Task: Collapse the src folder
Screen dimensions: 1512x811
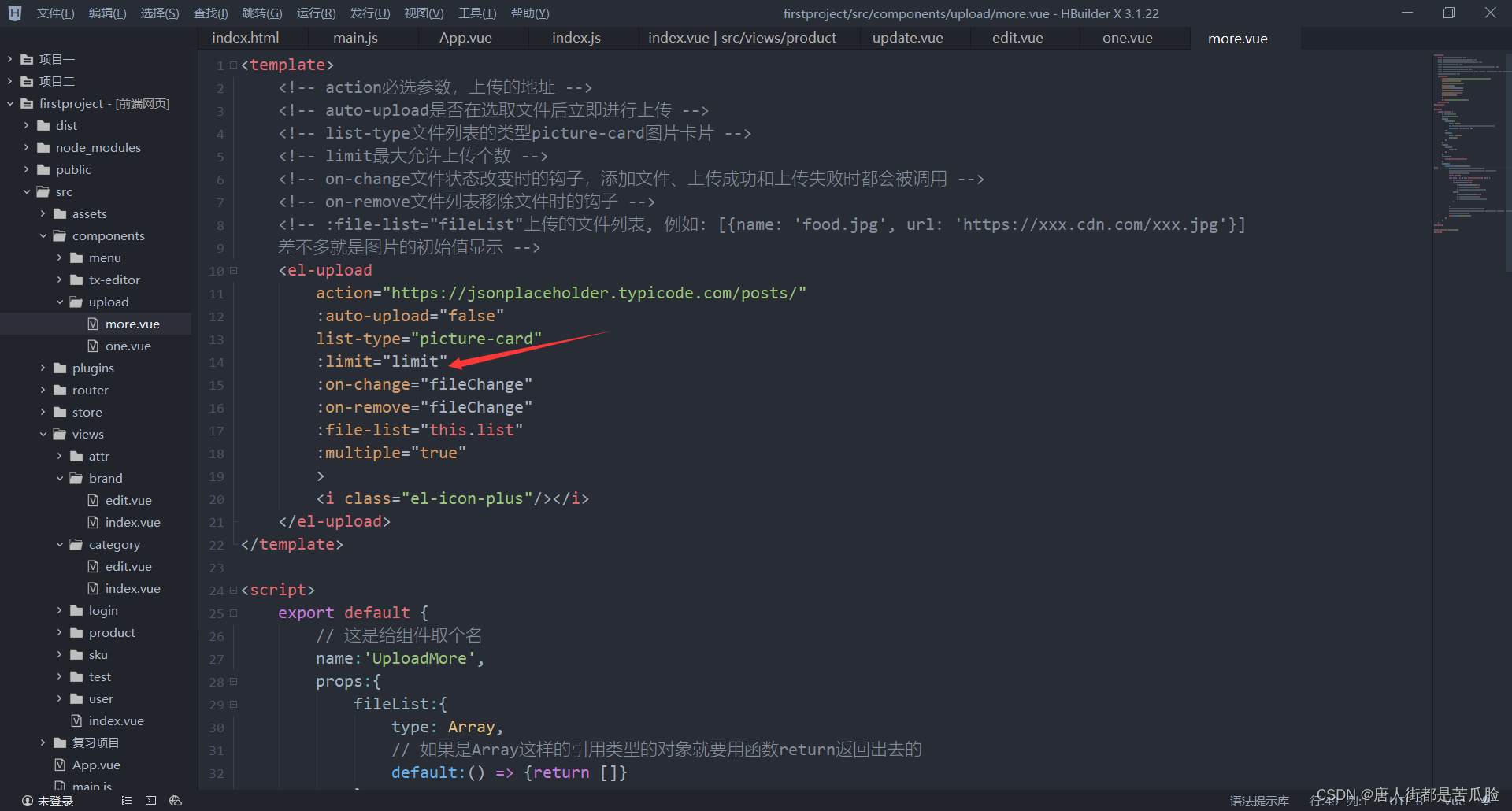Action: pyautogui.click(x=26, y=191)
